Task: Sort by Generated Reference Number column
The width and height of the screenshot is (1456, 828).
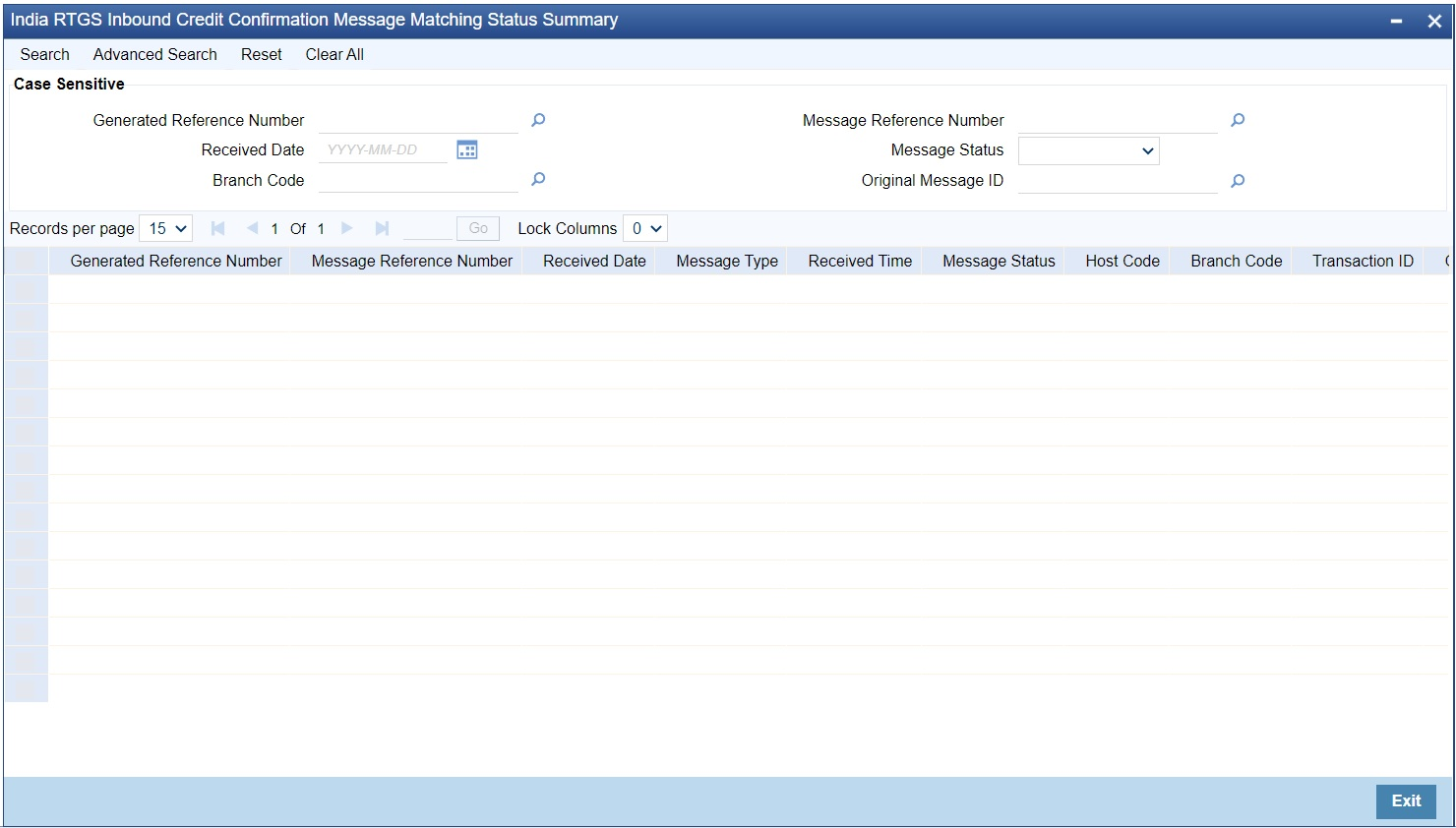Action: [x=176, y=261]
